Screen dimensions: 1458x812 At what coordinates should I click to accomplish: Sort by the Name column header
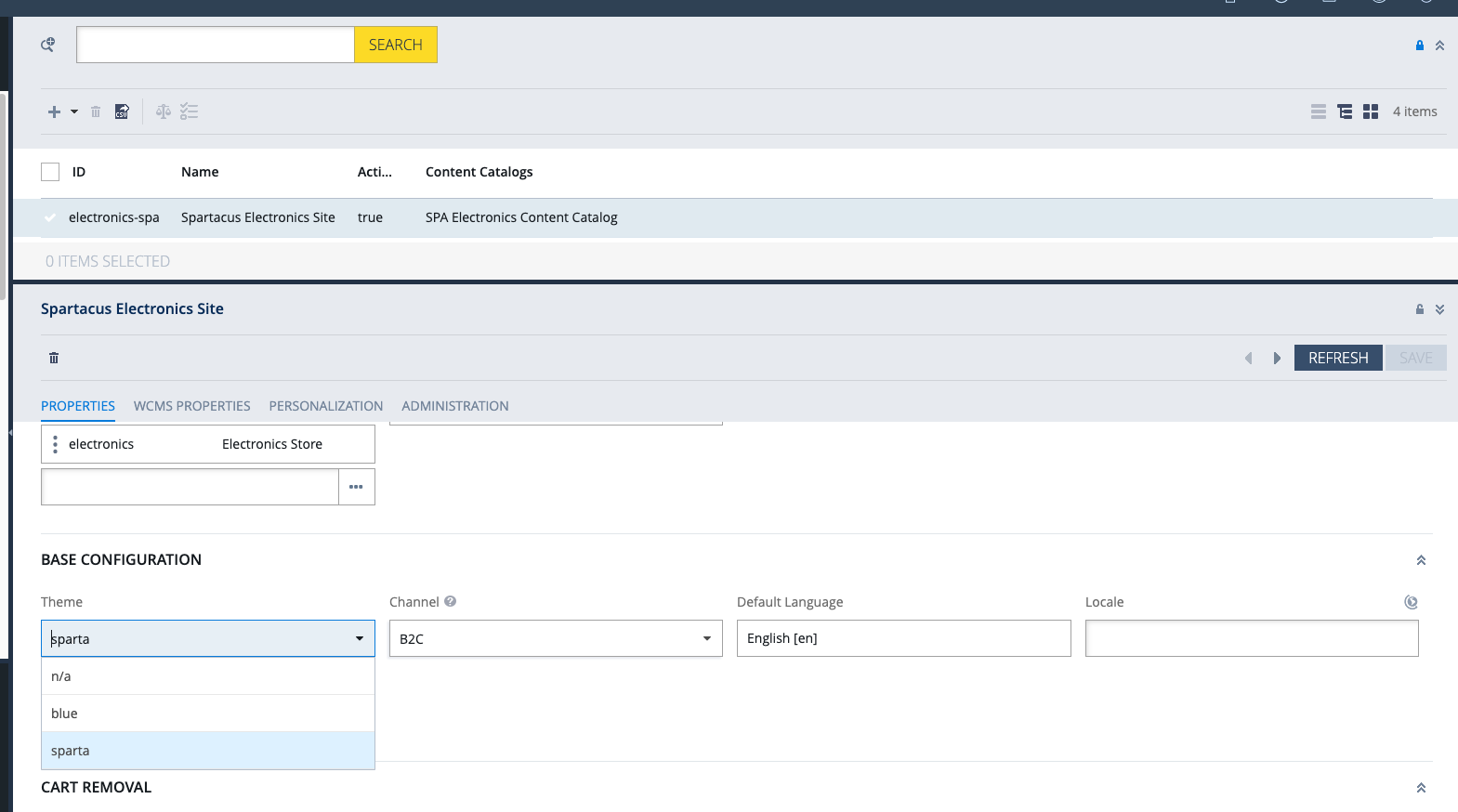tap(200, 172)
